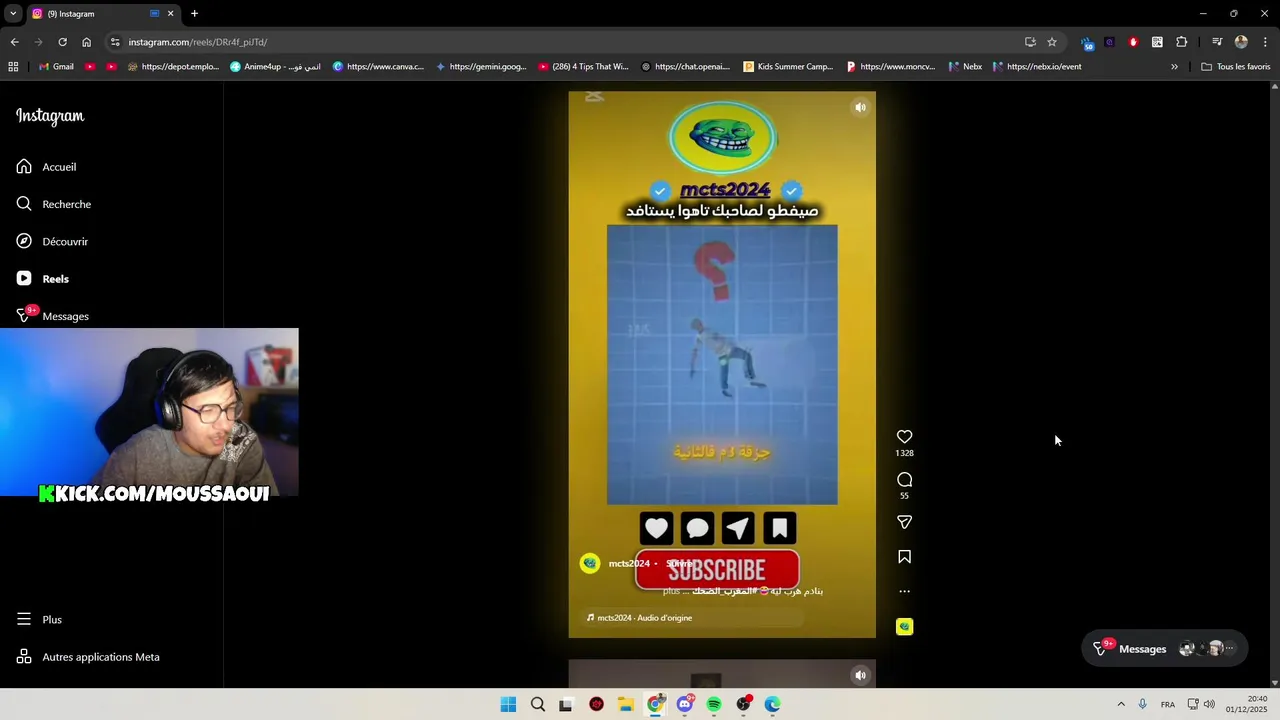Screen dimensions: 1280x720
Task: Click the page scrollbar down arrow
Action: point(1274,682)
